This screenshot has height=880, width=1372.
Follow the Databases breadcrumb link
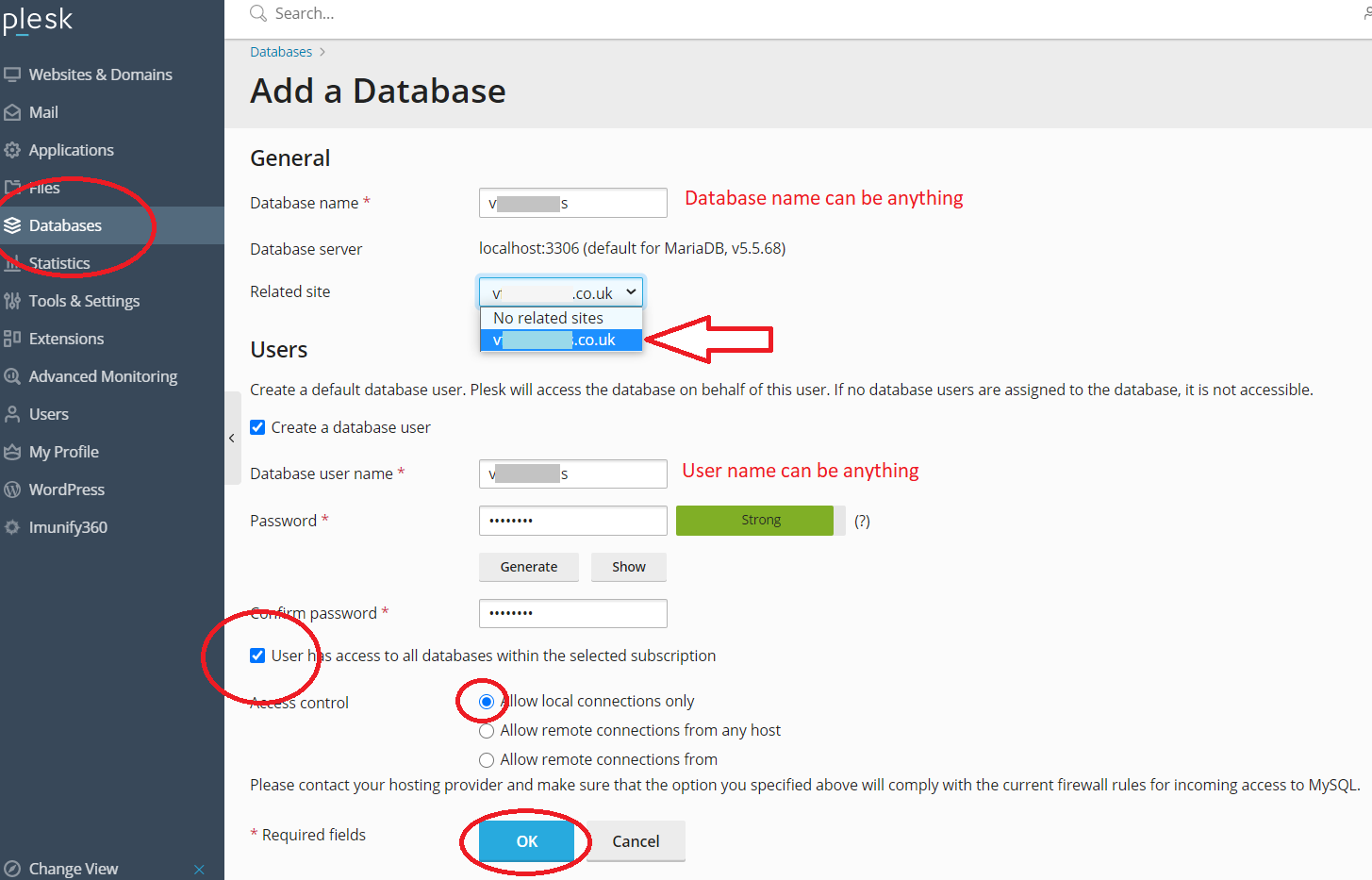pyautogui.click(x=280, y=51)
